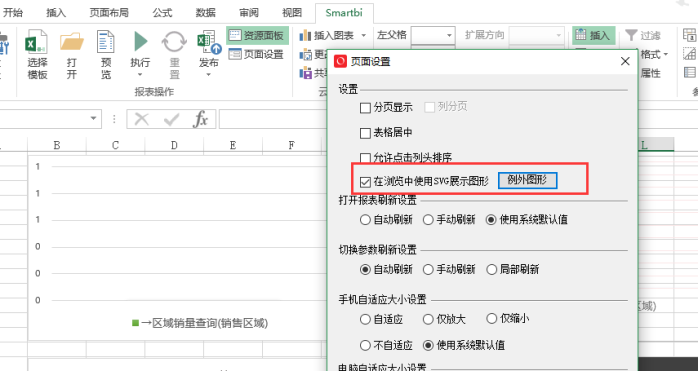
Task: Select column B header
Action: coord(57,145)
